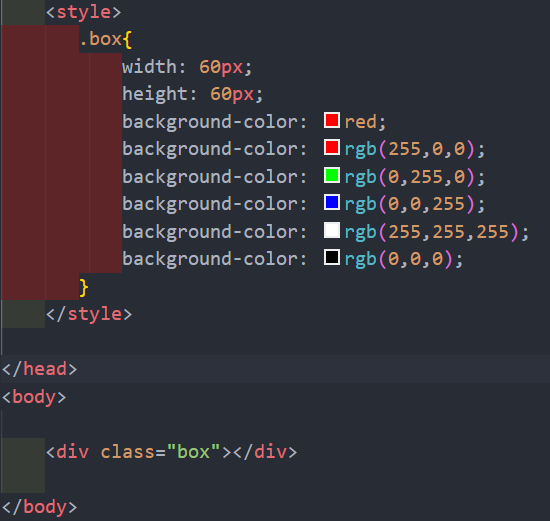Image resolution: width=550 pixels, height=521 pixels.
Task: Open the swatch for rgb(255,0,0)
Action: click(331, 147)
